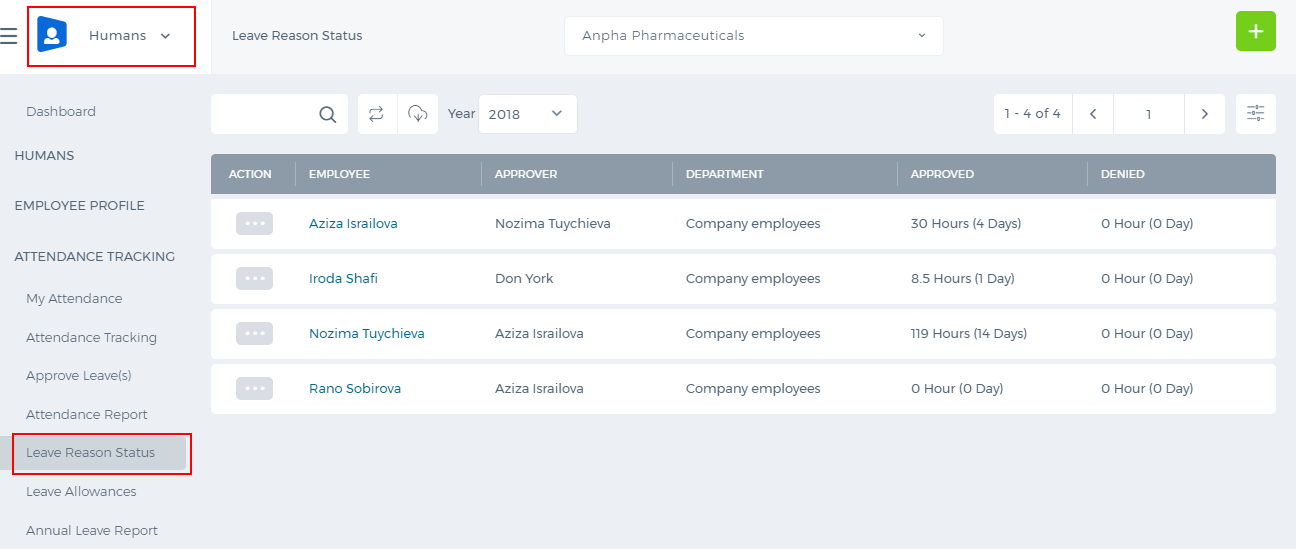Open action menu for Iroda Shafi row
The image size is (1296, 549).
coord(255,278)
